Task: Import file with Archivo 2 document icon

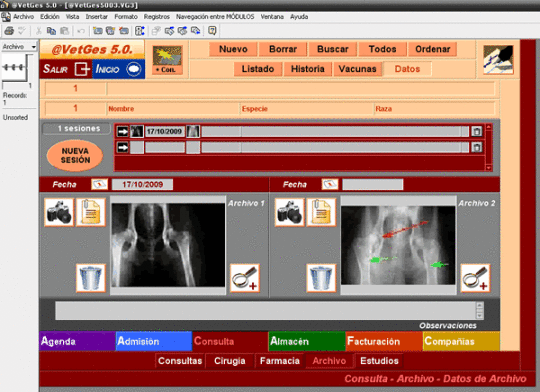Action: pyautogui.click(x=321, y=212)
